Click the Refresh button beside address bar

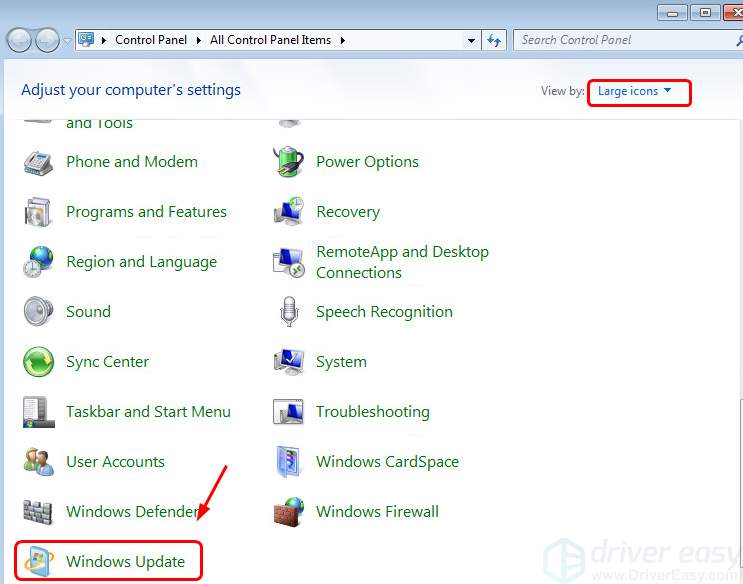coord(494,41)
